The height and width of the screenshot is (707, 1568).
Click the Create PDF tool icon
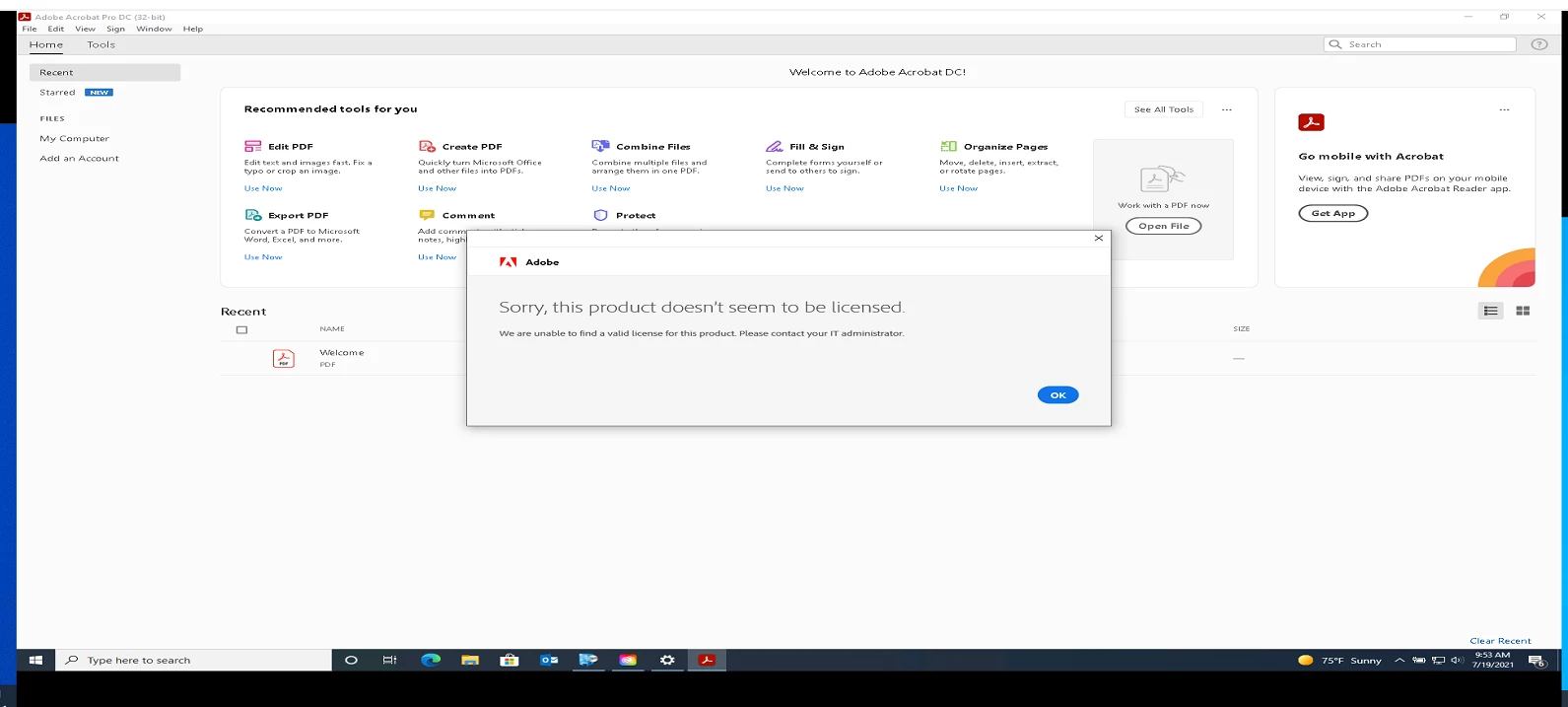coord(427,146)
